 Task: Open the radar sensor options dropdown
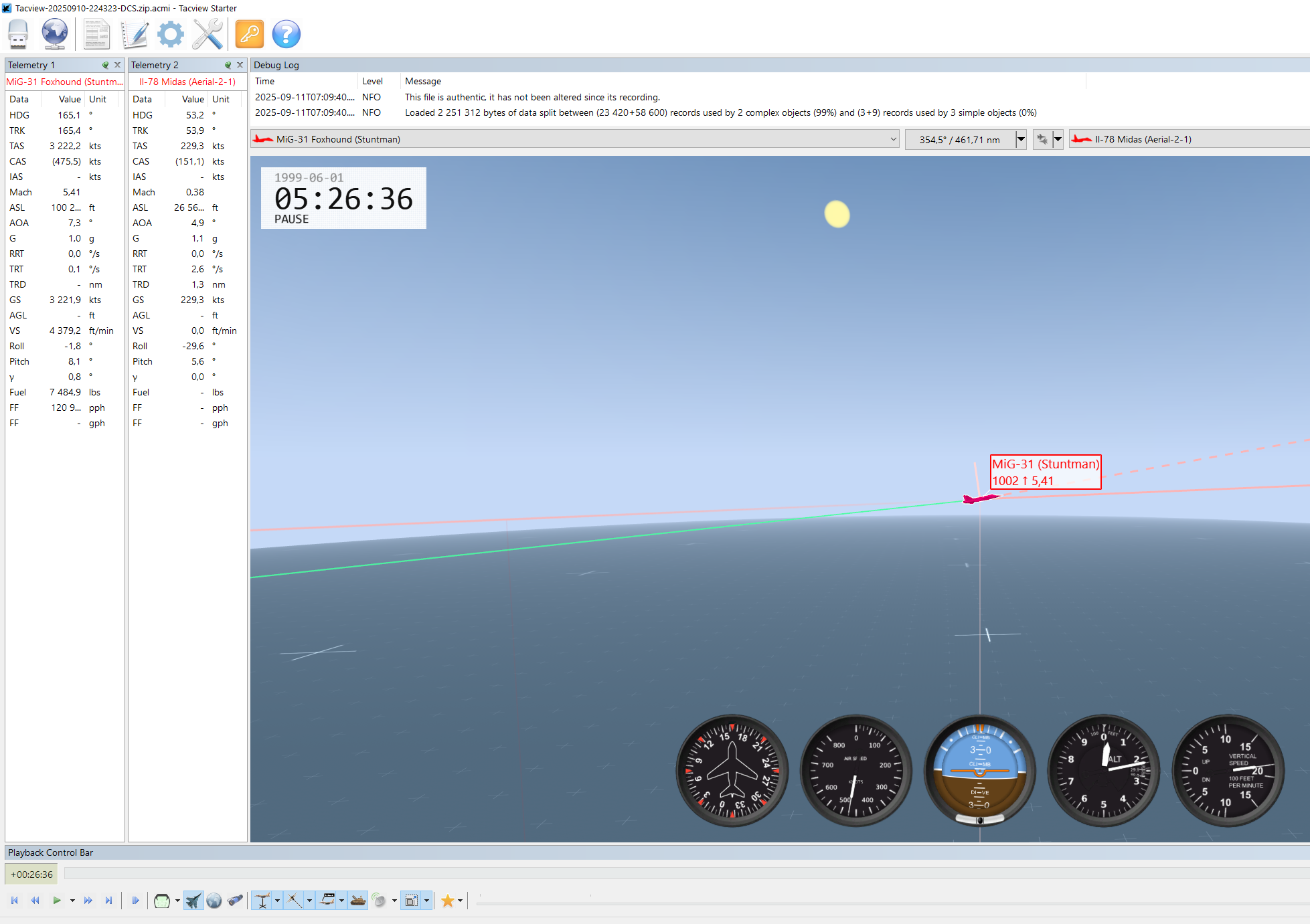pyautogui.click(x=394, y=901)
